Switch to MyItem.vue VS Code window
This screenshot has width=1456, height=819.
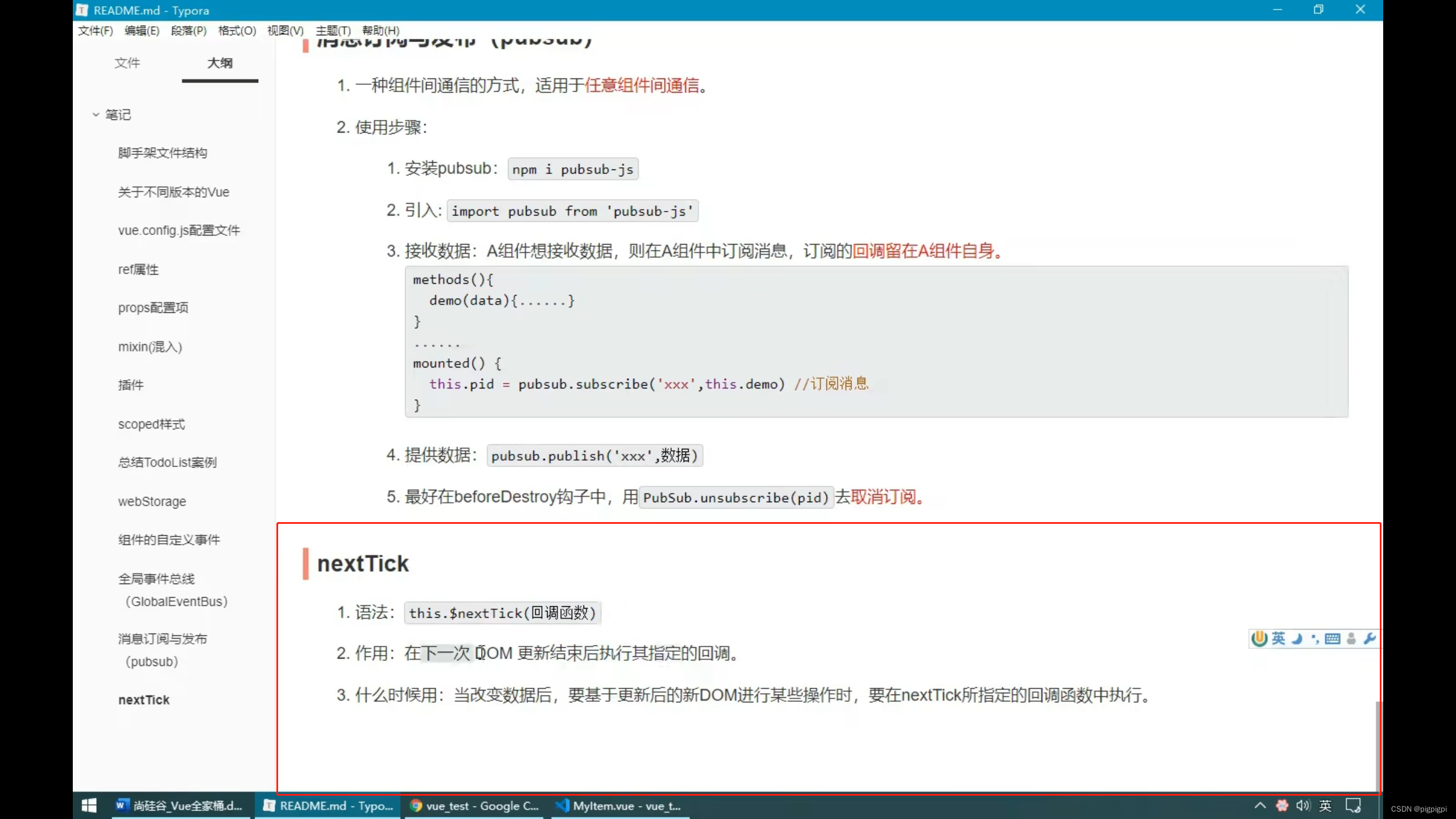click(621, 806)
